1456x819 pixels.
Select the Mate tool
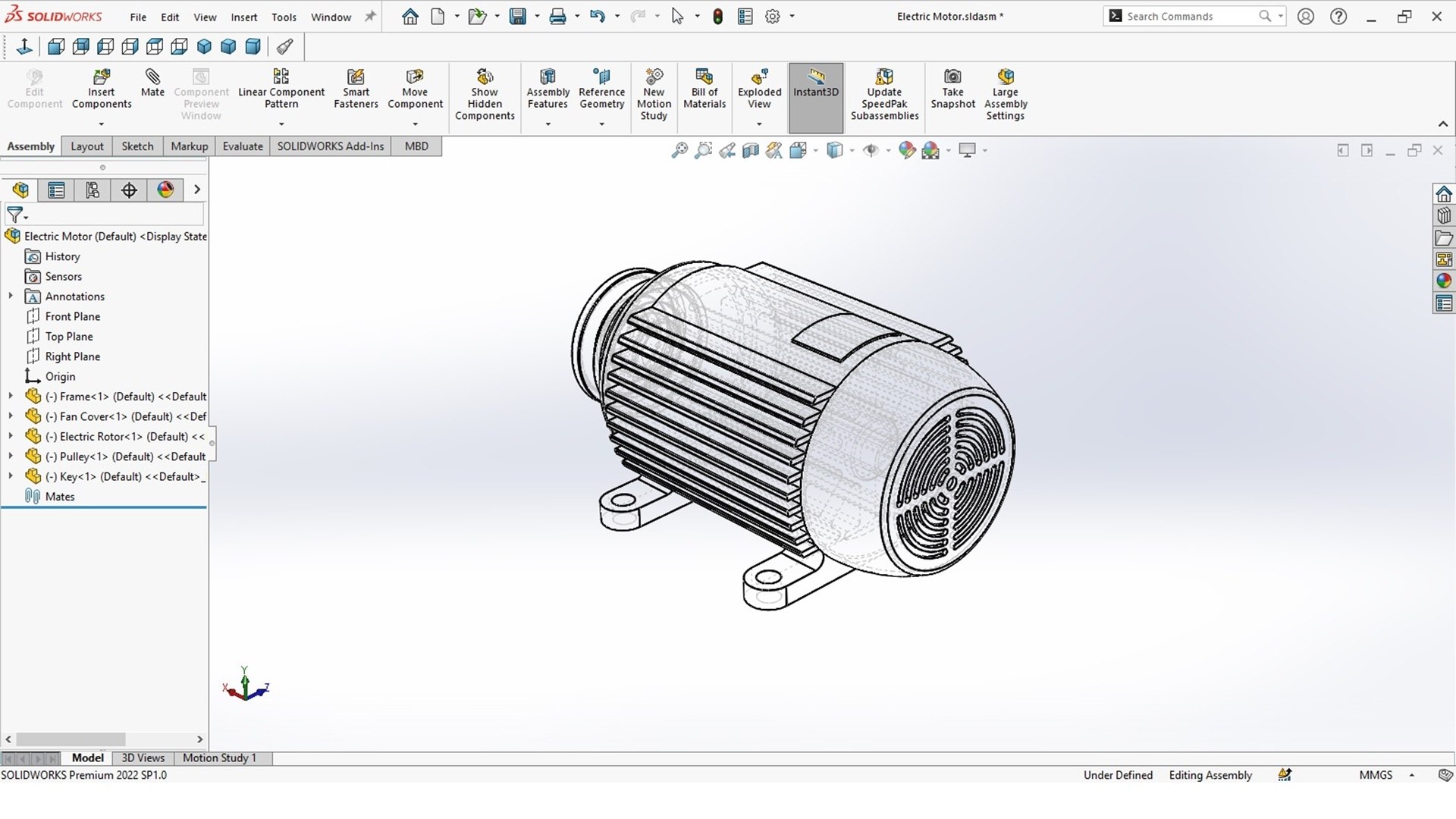pos(152,83)
